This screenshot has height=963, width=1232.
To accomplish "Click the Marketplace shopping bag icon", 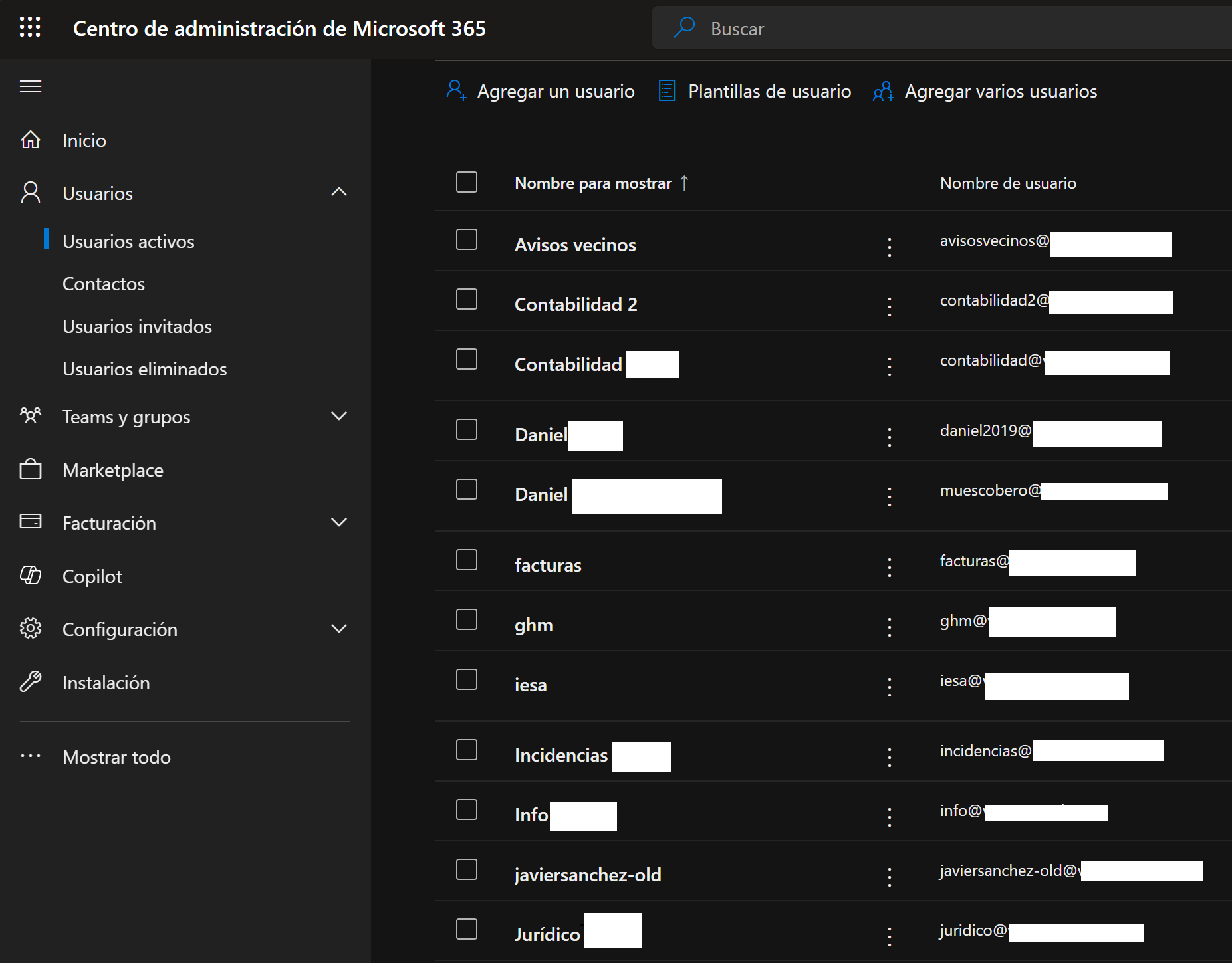I will (x=31, y=470).
